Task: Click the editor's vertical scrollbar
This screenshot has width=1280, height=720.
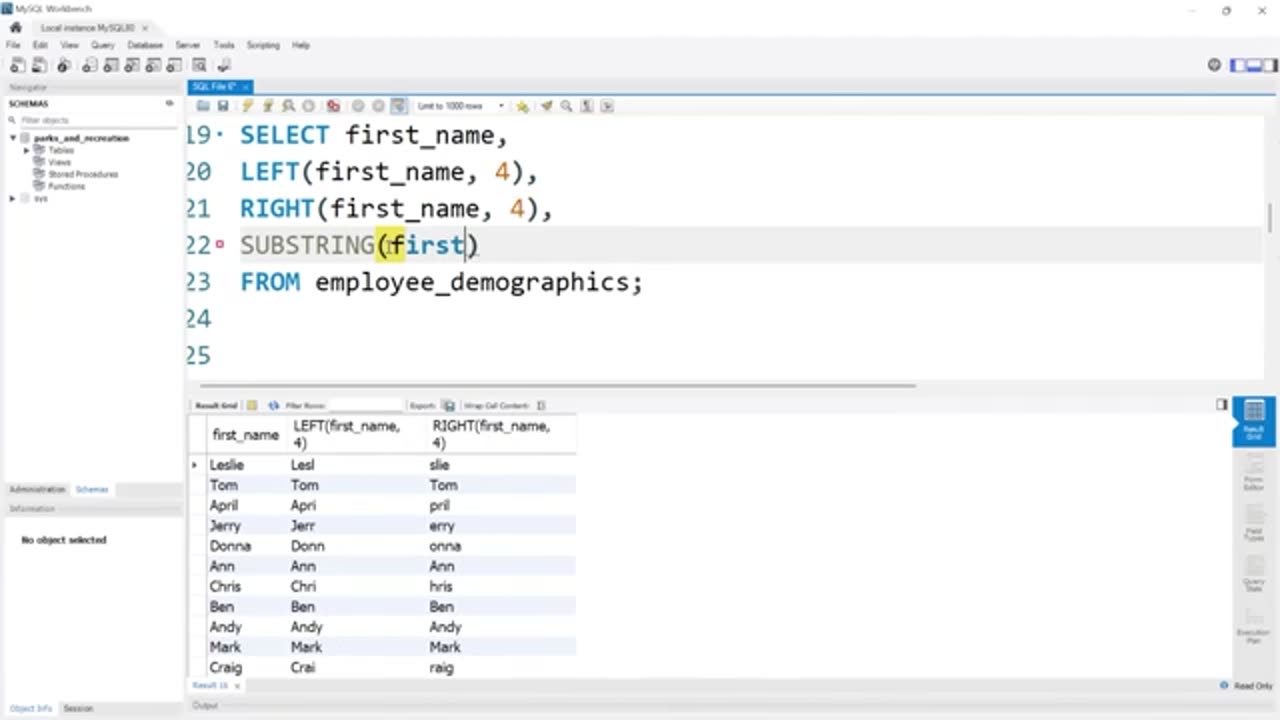Action: click(x=1270, y=218)
